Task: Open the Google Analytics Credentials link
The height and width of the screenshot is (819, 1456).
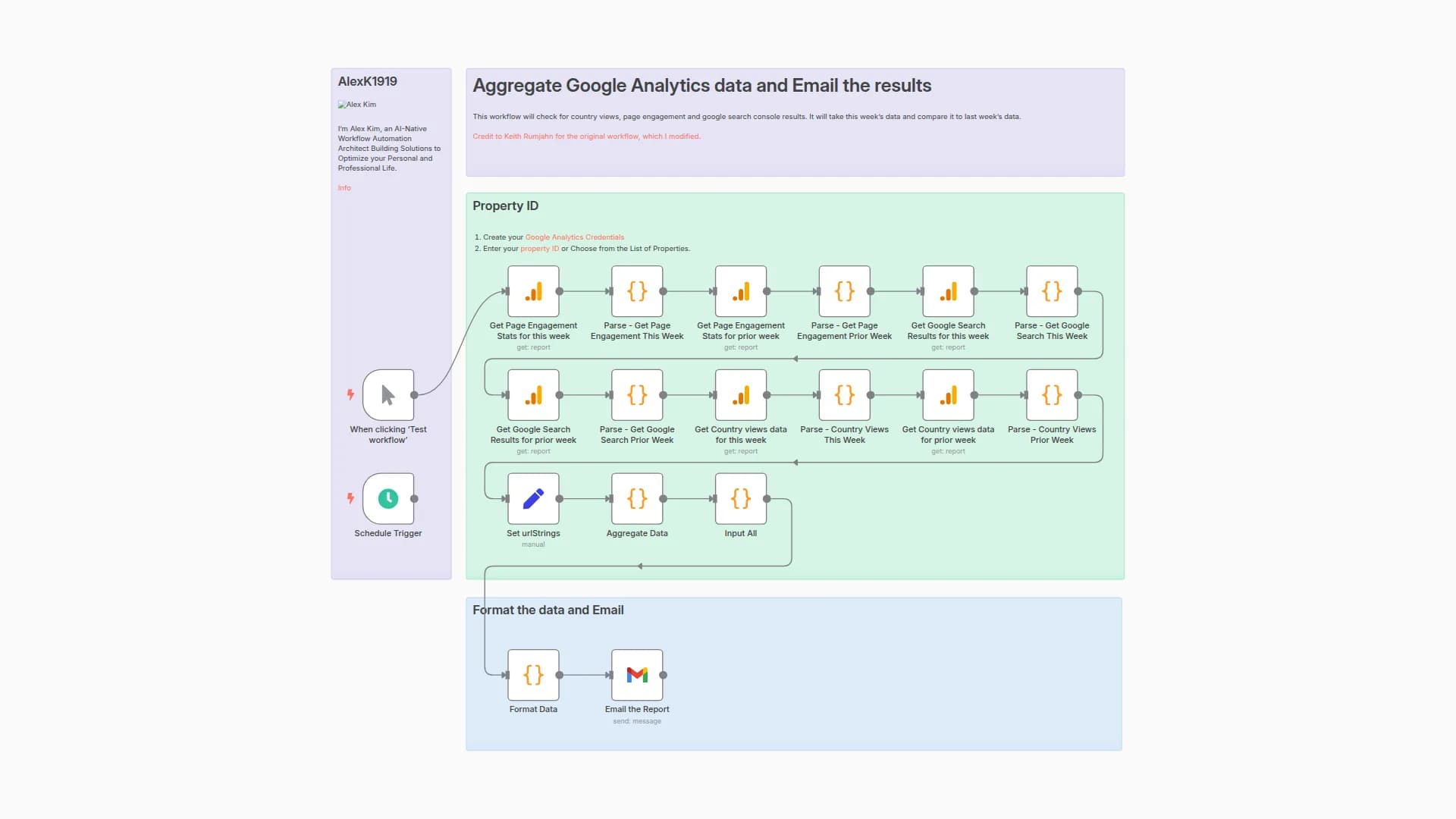Action: pos(575,237)
